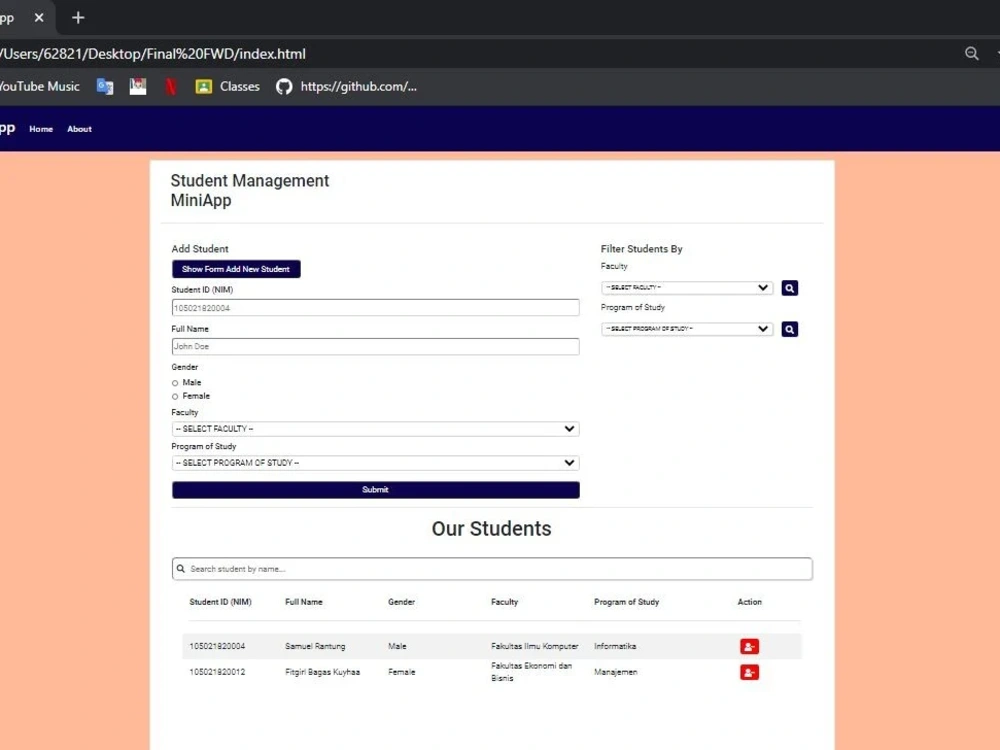
Task: Select the Female gender radio button
Action: coord(175,397)
